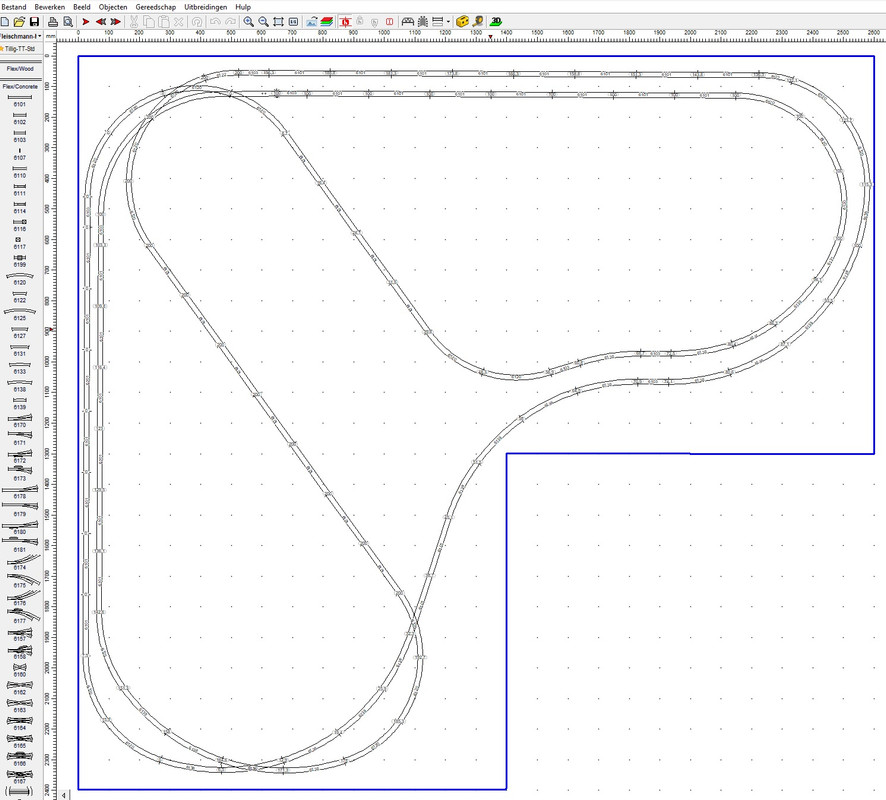Select Flex/Concrete flexible track
The height and width of the screenshot is (800, 886).
20,84
